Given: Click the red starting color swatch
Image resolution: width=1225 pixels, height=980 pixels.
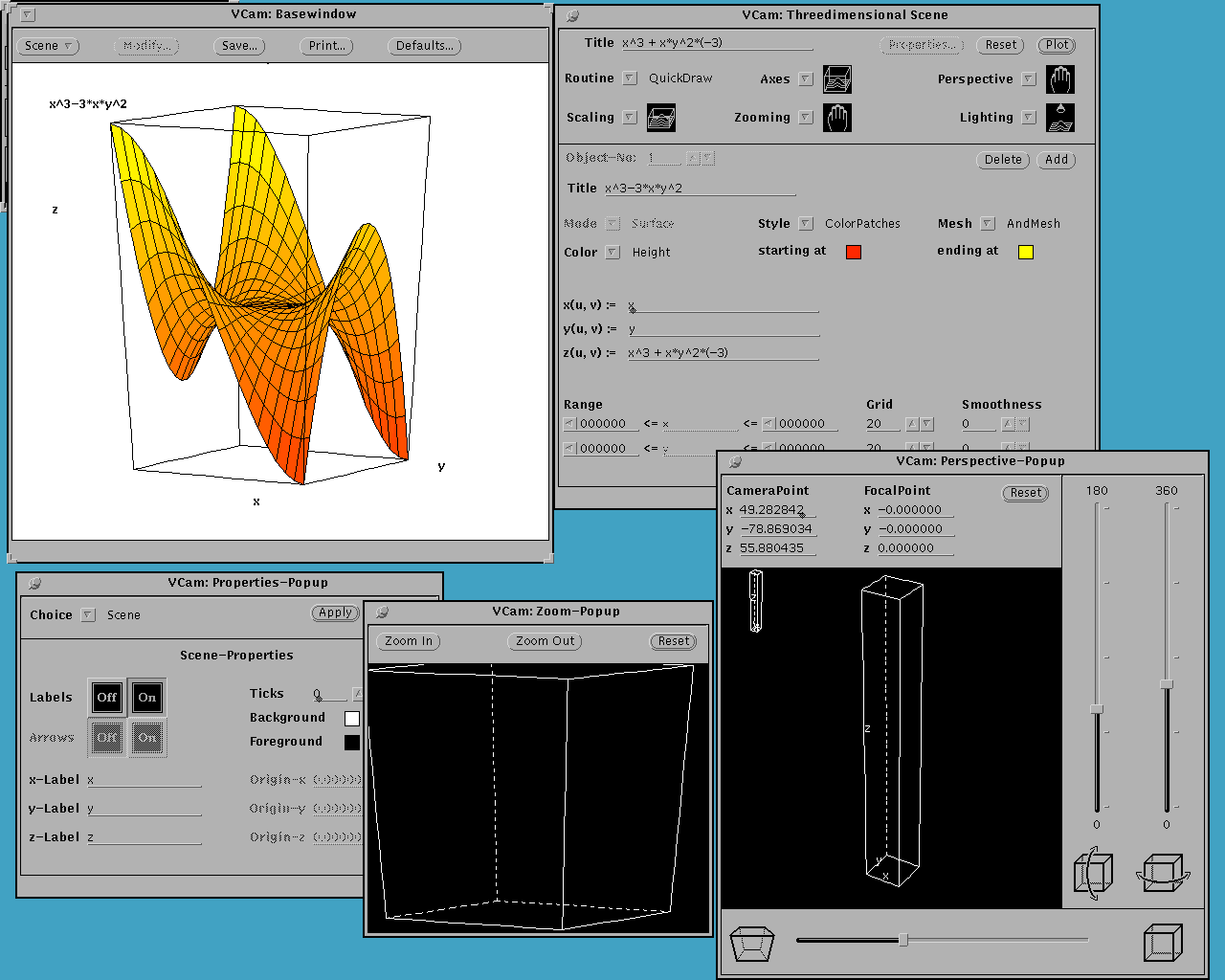Looking at the screenshot, I should [x=854, y=252].
